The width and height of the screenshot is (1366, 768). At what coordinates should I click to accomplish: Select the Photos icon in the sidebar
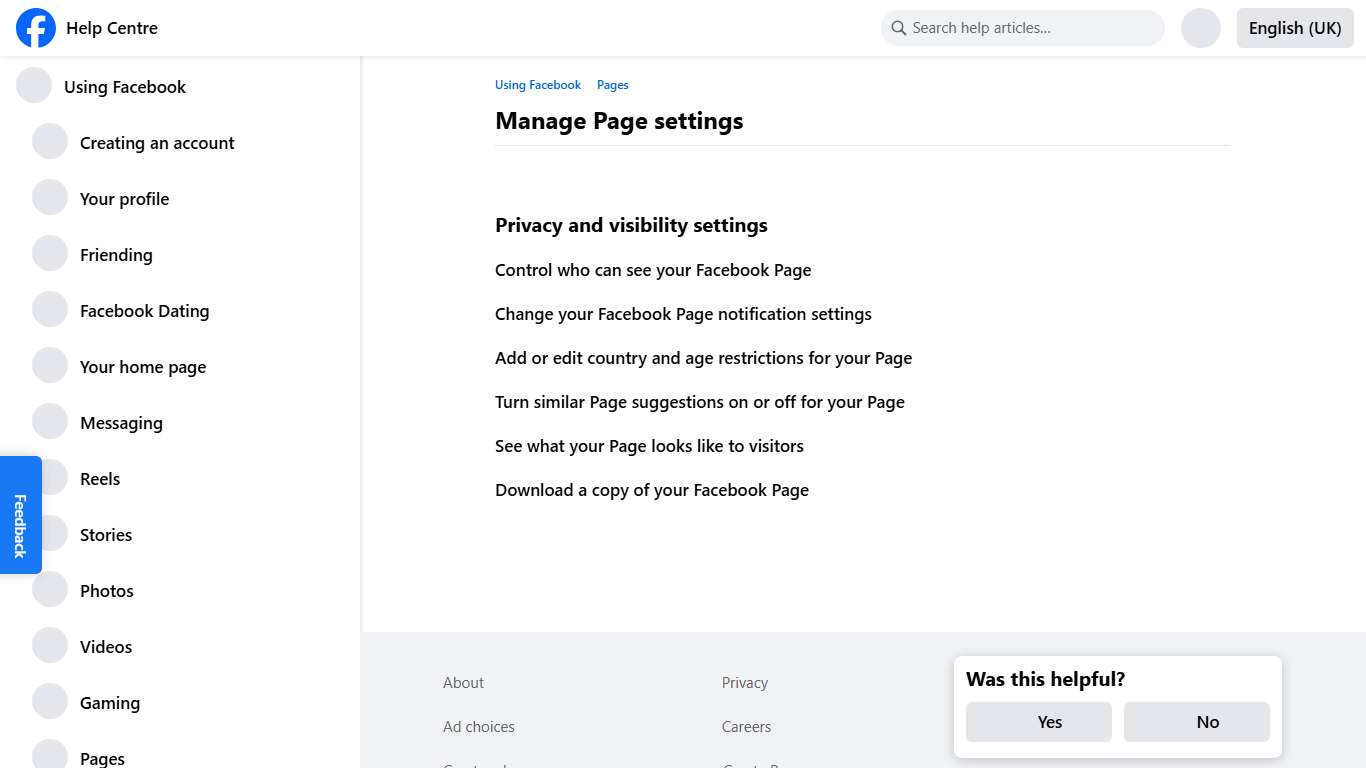[50, 588]
